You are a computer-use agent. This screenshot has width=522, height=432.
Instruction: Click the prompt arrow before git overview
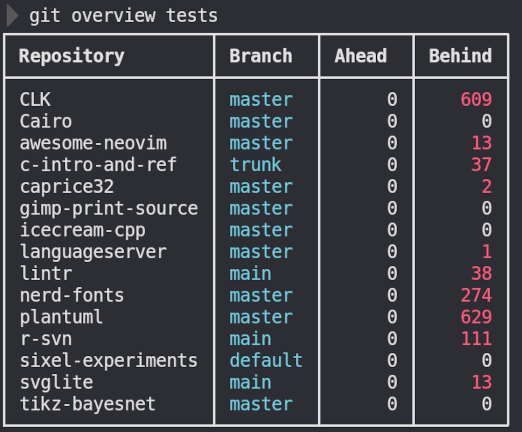click(x=12, y=16)
